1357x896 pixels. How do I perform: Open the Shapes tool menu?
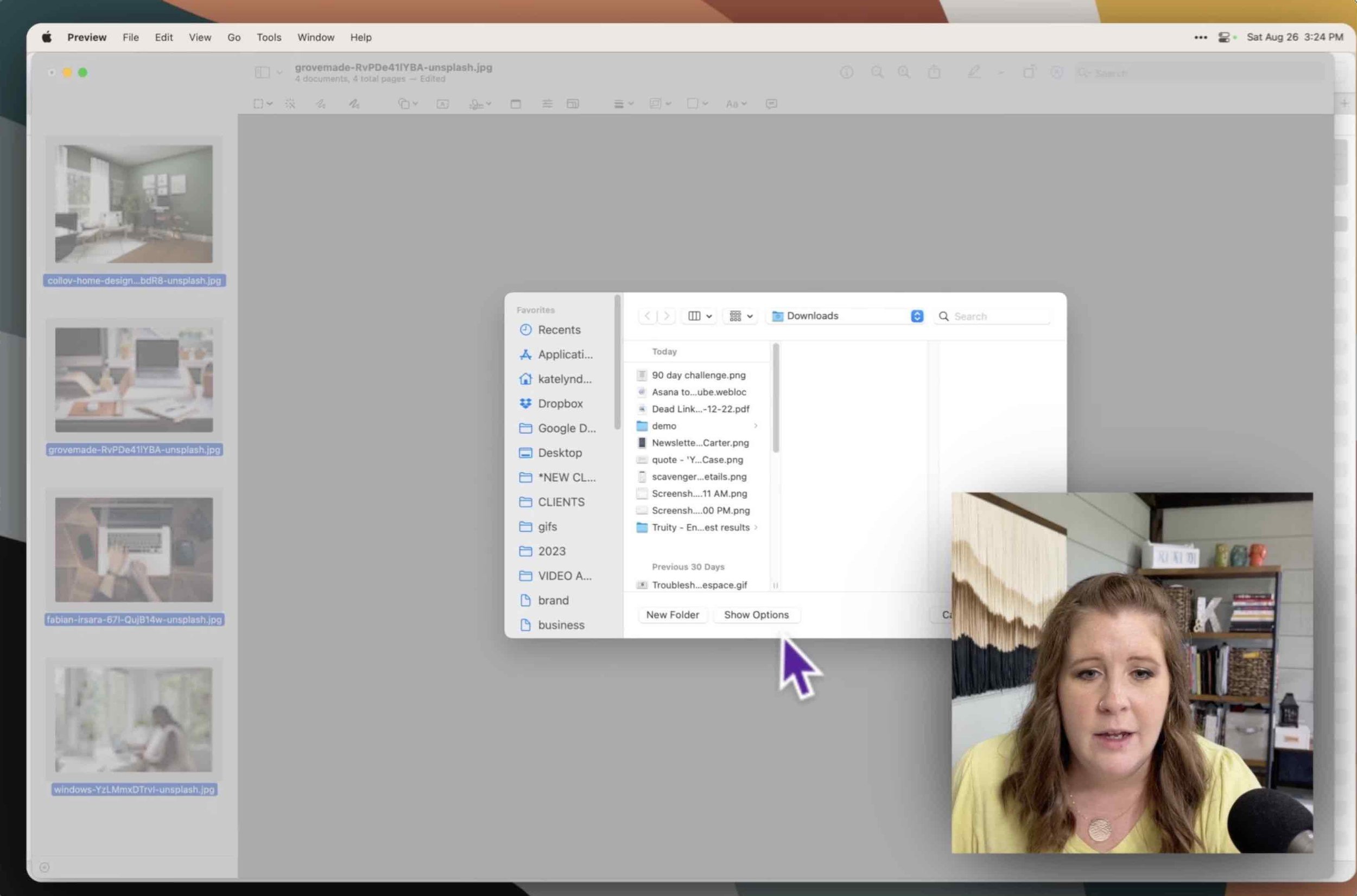point(408,104)
